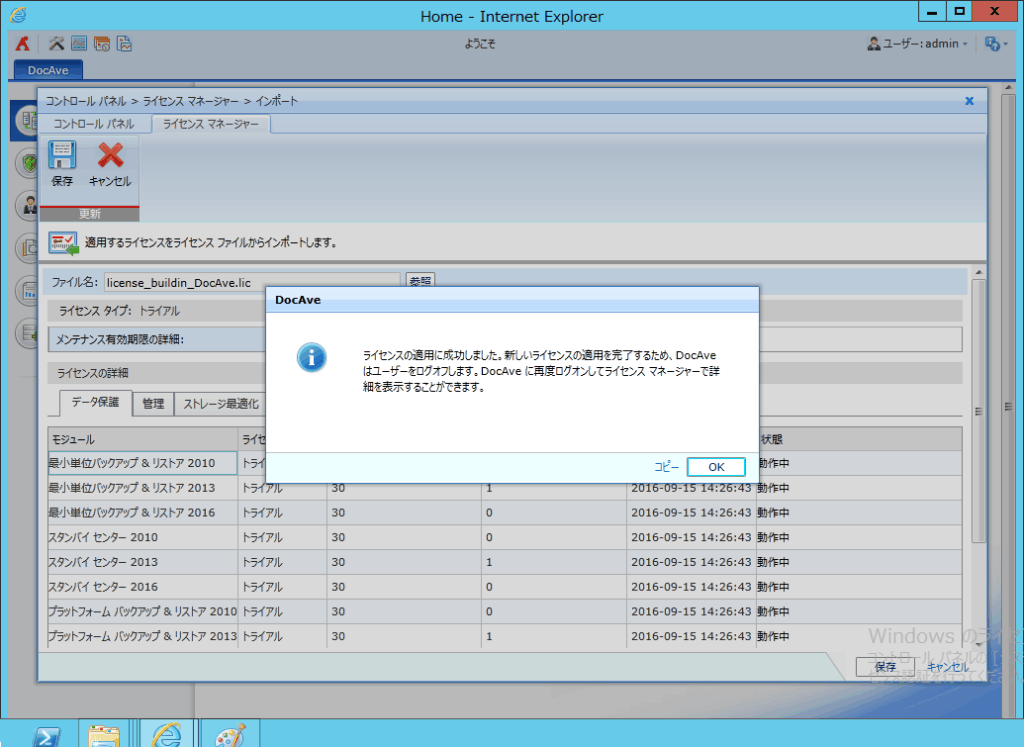Click the ファイル名 input field
The image size is (1024, 747).
point(252,282)
